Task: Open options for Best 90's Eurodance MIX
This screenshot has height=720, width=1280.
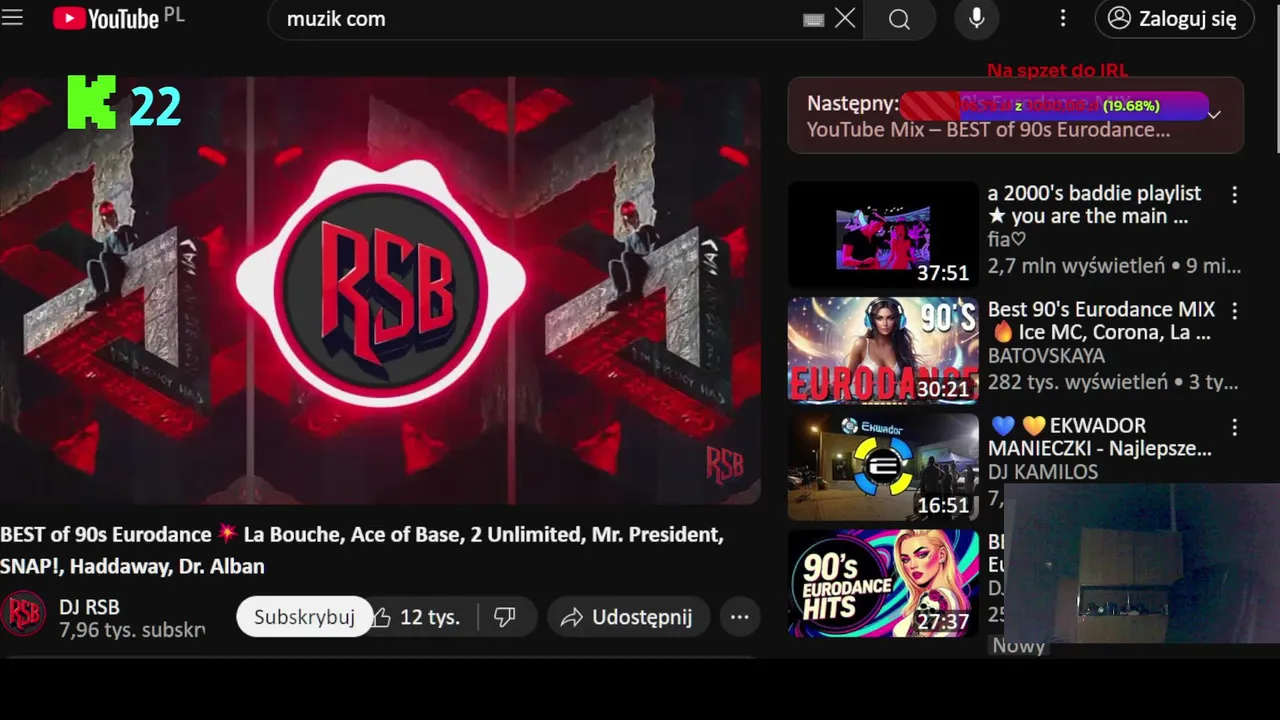Action: click(1235, 311)
